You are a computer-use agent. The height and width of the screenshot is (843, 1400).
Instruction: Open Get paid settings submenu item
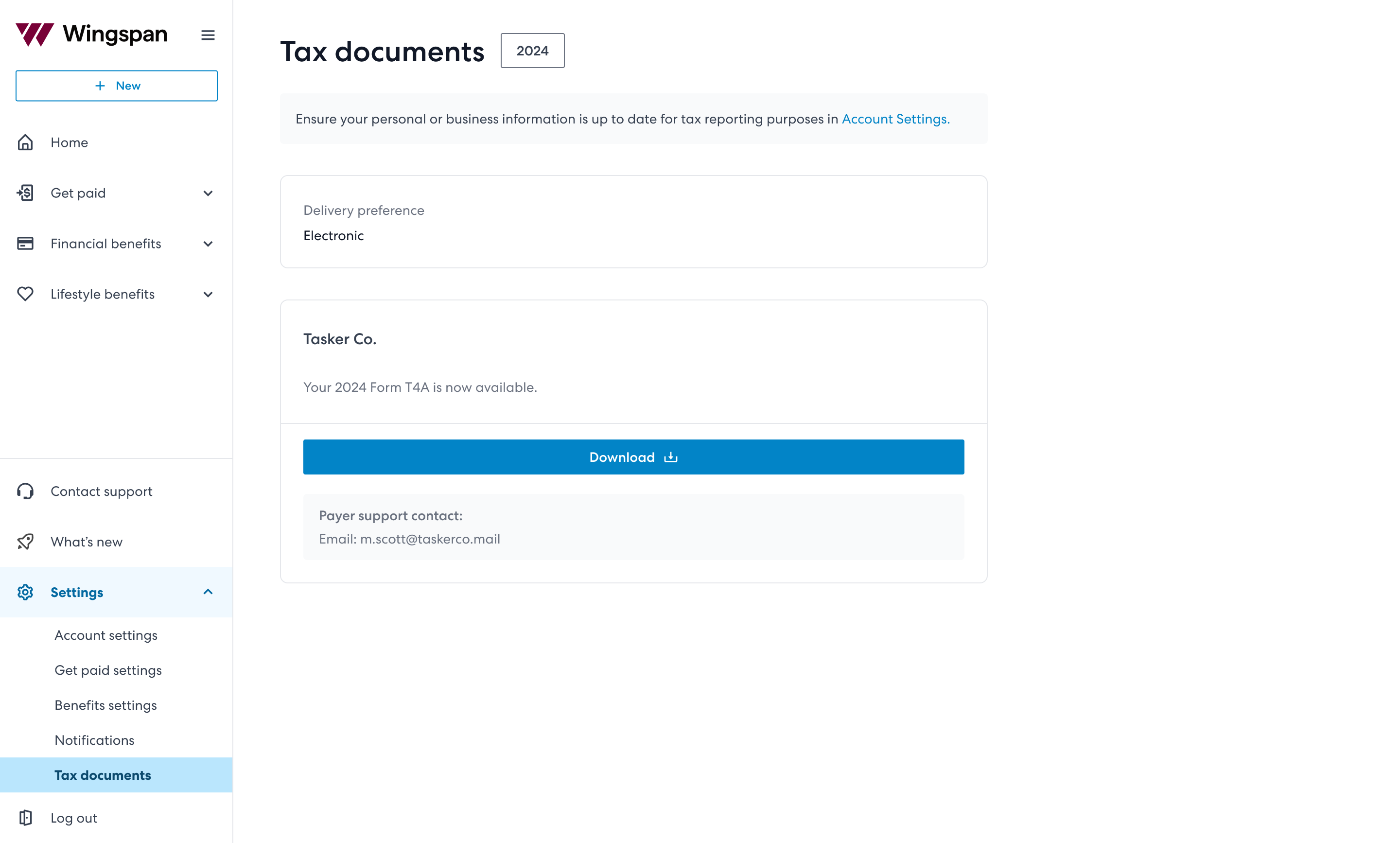[x=108, y=670]
